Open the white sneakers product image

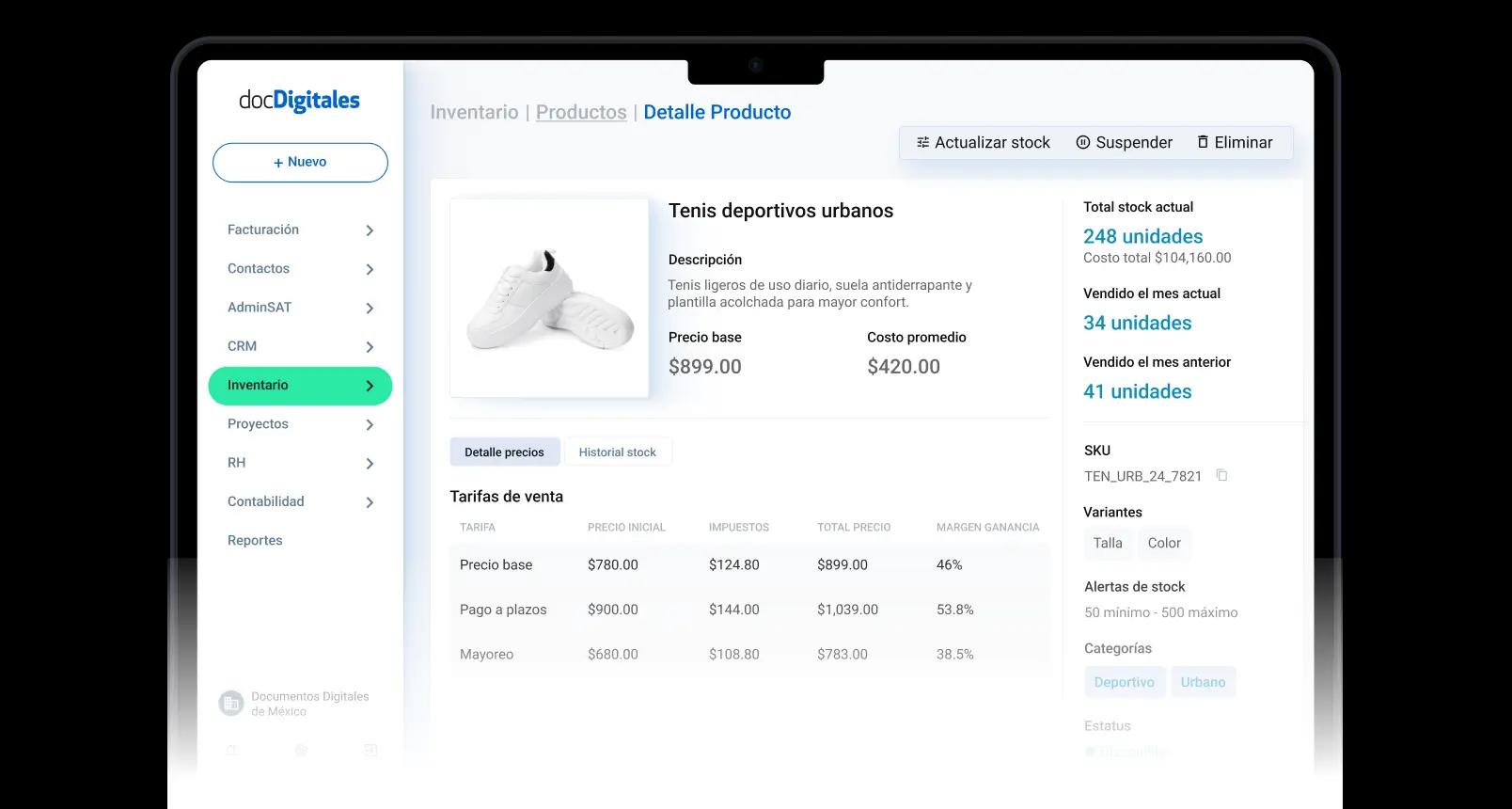[549, 297]
